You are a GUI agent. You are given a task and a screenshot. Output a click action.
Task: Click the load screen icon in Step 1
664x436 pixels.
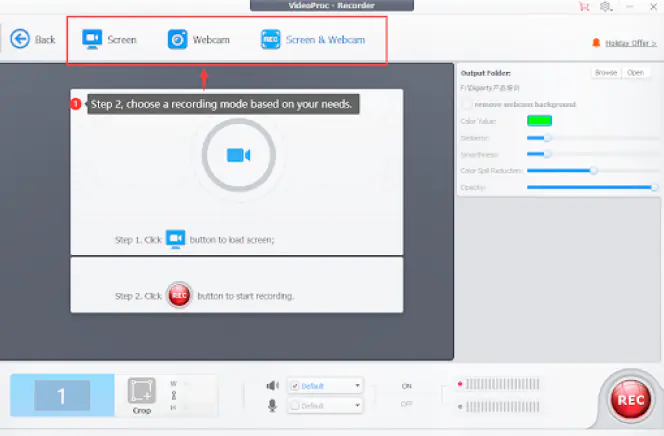[175, 239]
